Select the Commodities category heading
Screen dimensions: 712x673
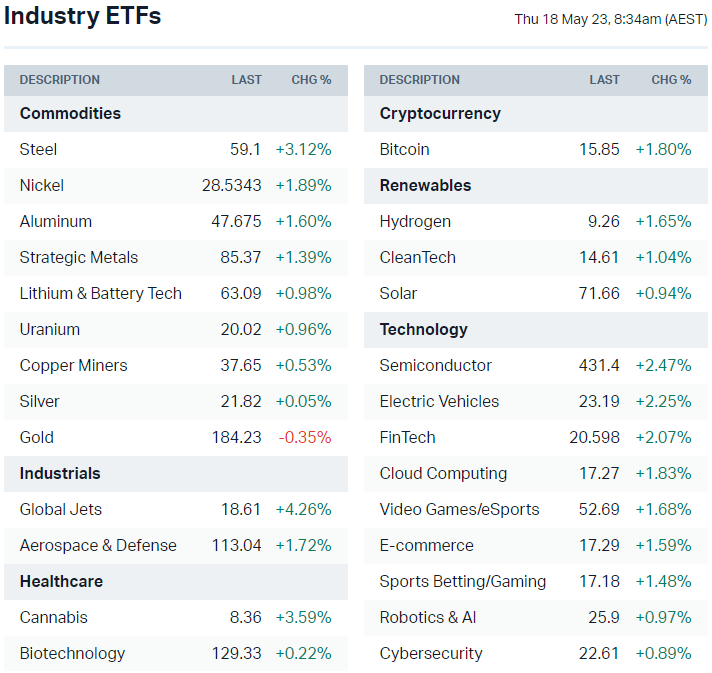[70, 113]
